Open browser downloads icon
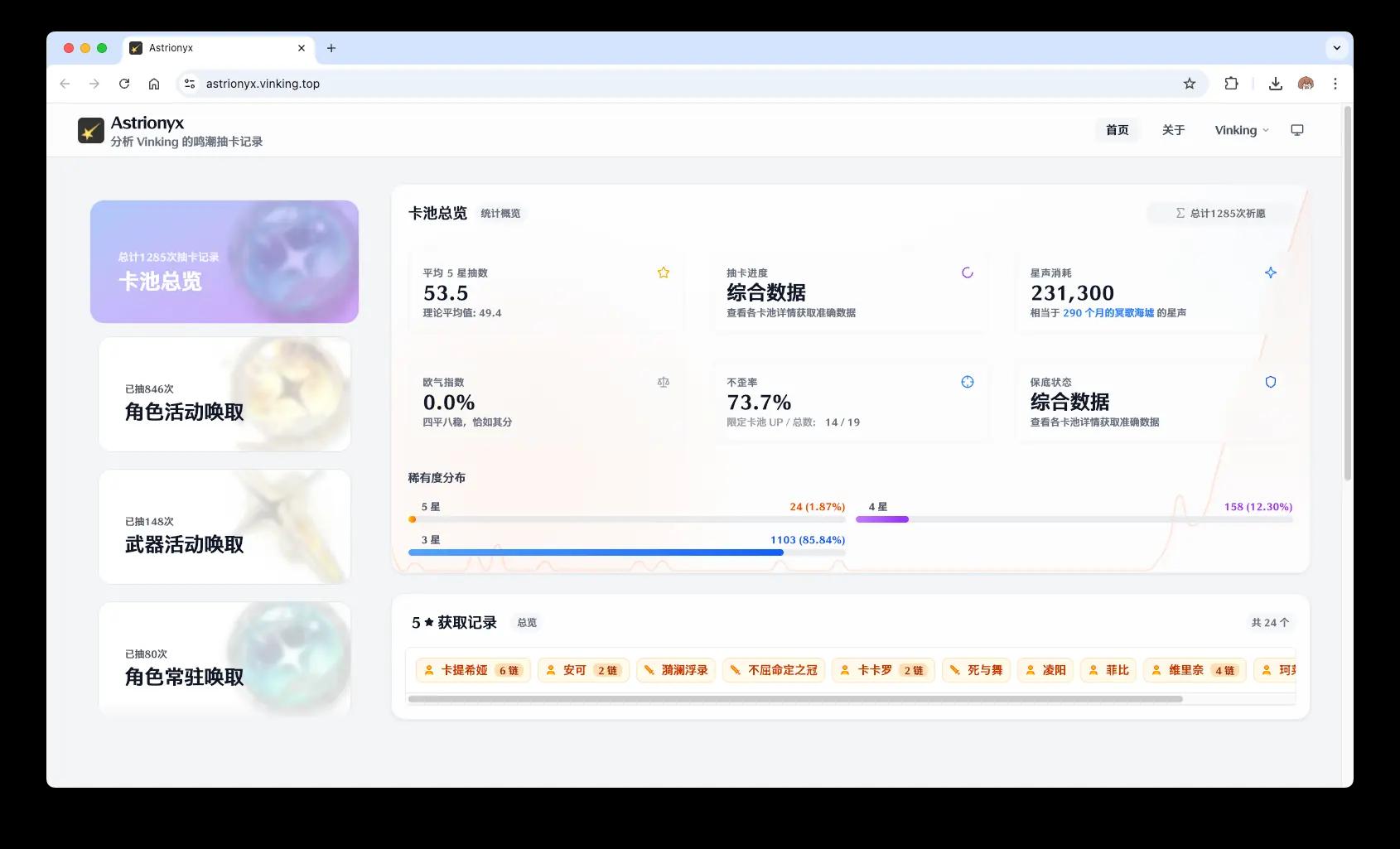Viewport: 1400px width, 849px height. coord(1276,84)
